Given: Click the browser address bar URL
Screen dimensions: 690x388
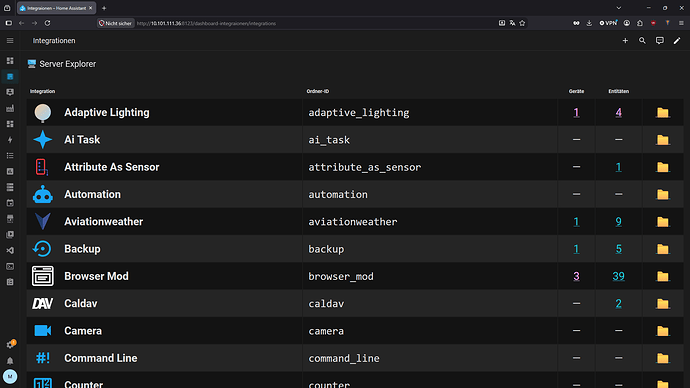Looking at the screenshot, I should [x=206, y=23].
